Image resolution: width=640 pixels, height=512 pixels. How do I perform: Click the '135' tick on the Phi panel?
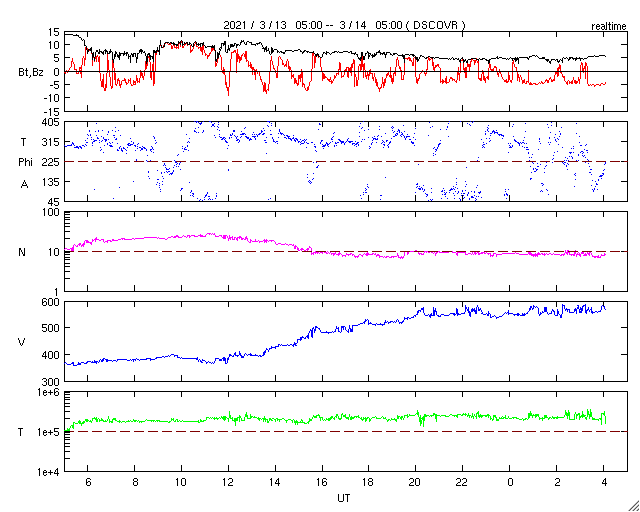coord(51,182)
